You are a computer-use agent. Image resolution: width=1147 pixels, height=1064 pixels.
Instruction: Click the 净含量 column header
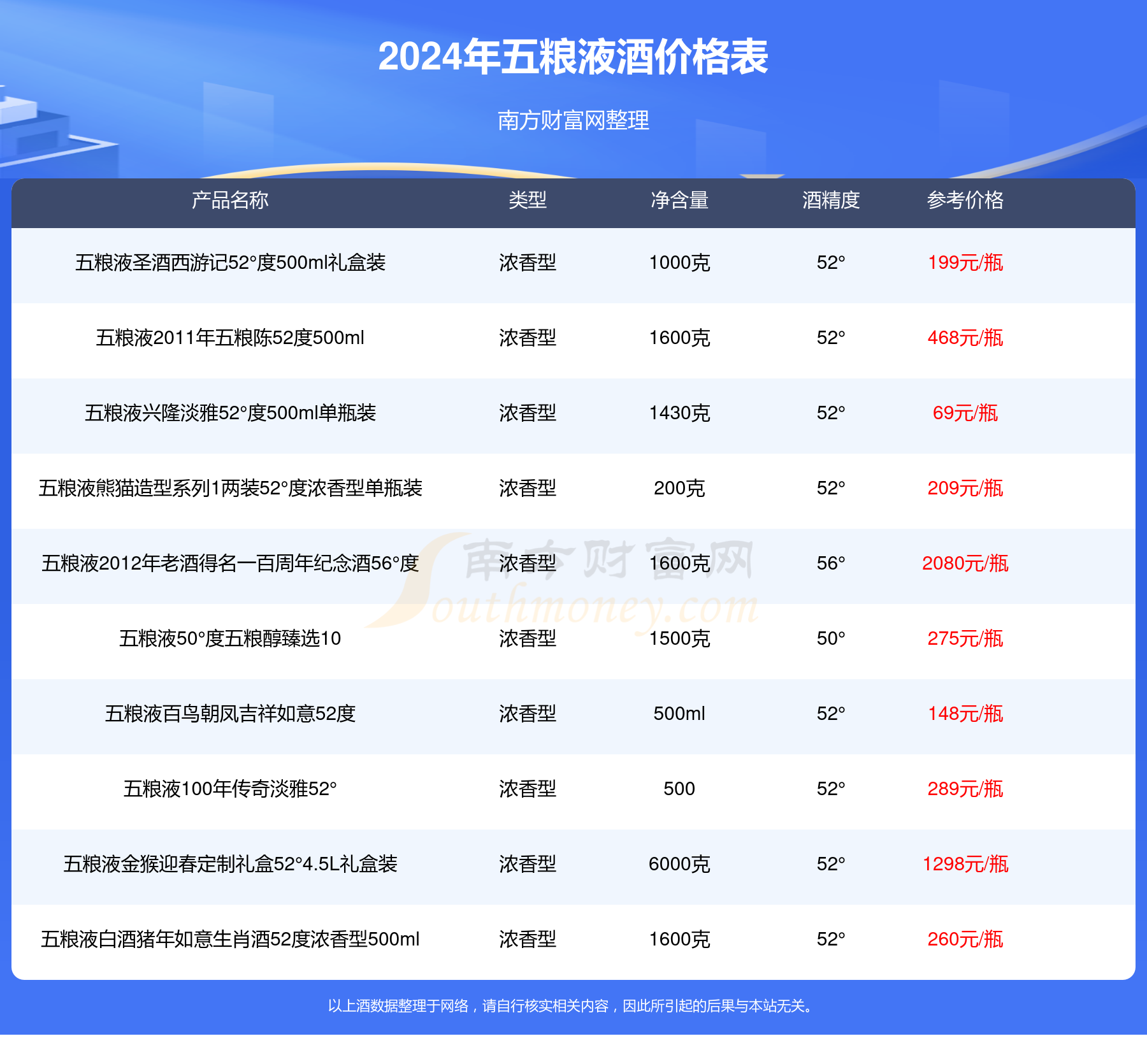tap(679, 200)
